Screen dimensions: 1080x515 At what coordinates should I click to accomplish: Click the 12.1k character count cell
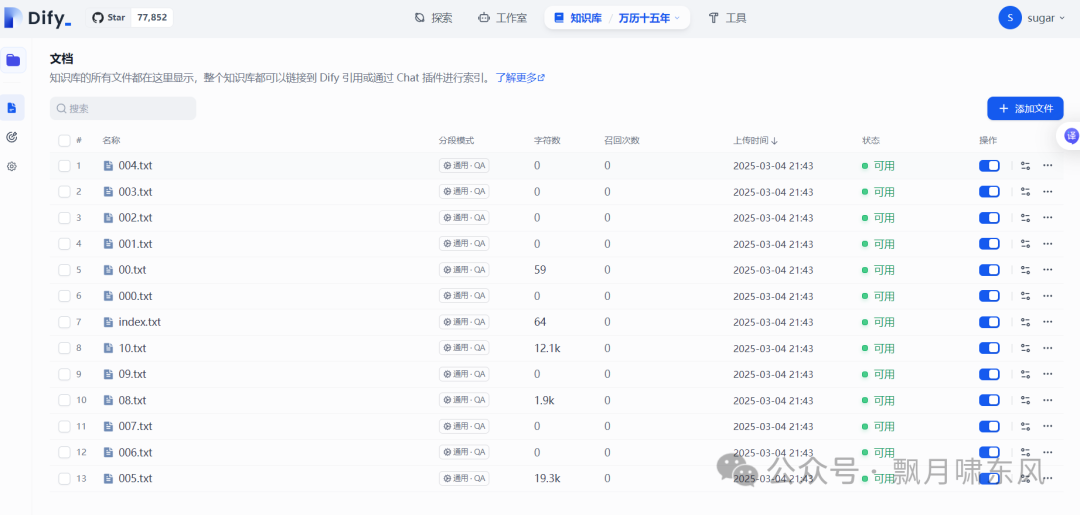548,348
